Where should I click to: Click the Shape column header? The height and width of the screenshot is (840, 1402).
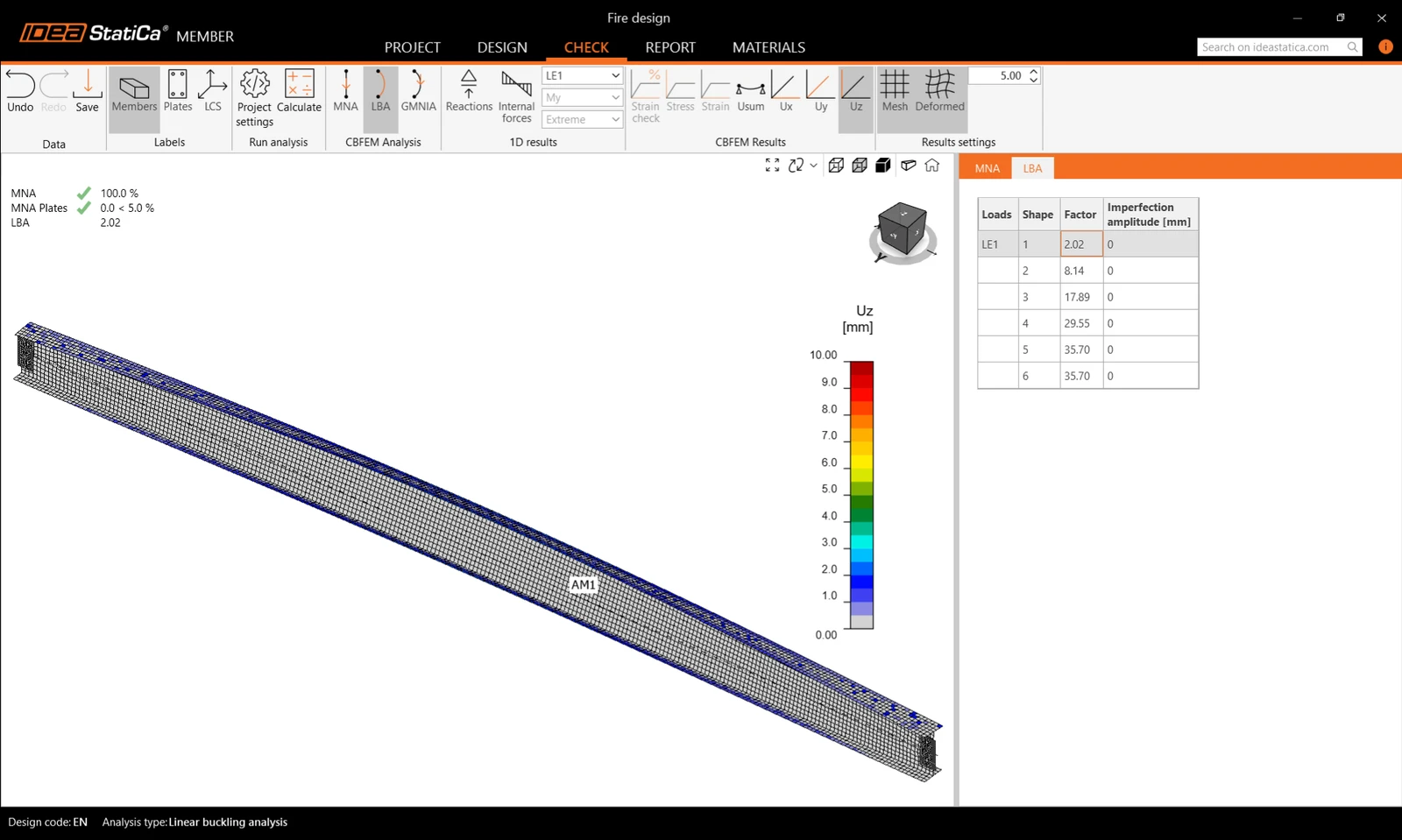pyautogui.click(x=1037, y=215)
